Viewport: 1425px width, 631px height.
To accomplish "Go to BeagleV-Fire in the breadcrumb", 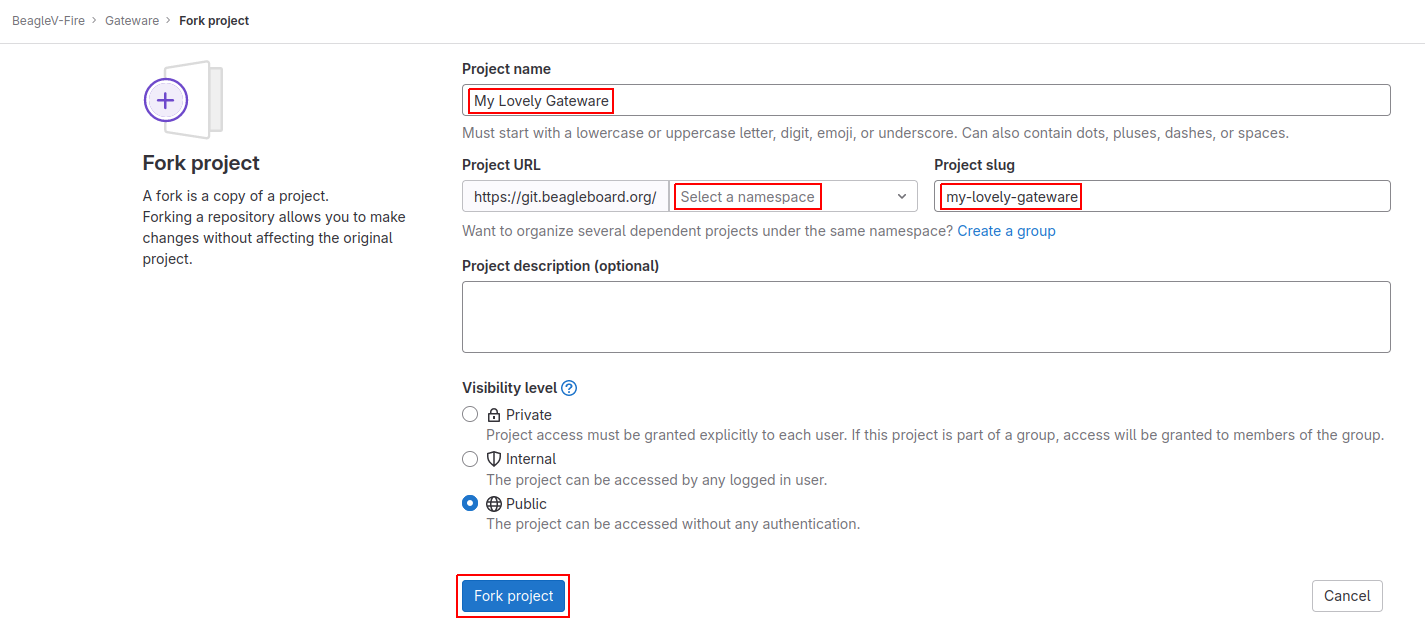I will tap(48, 21).
